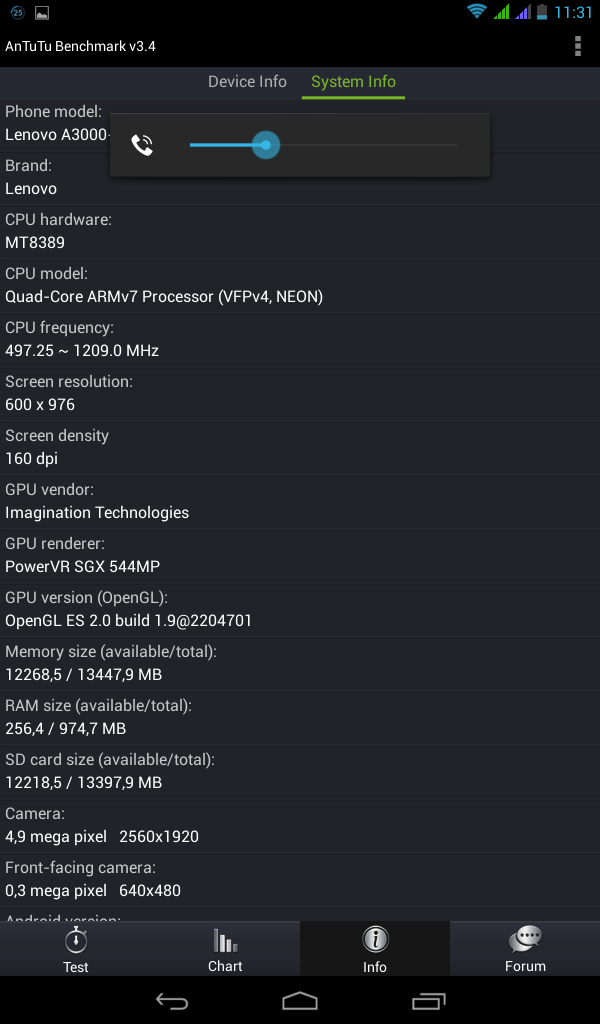The image size is (600, 1024).
Task: Tap the RAM size row
Action: pos(300,717)
